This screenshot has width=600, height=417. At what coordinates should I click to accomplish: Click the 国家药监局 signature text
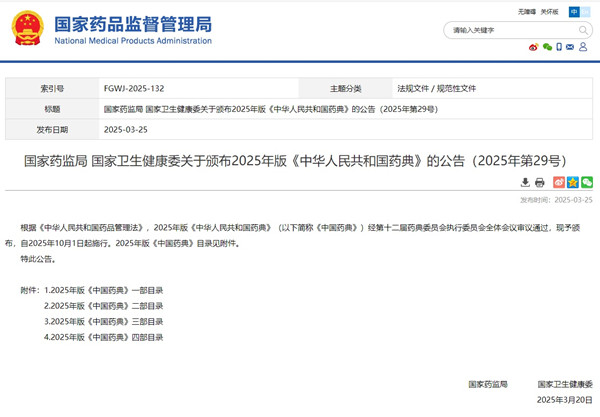coord(488,384)
